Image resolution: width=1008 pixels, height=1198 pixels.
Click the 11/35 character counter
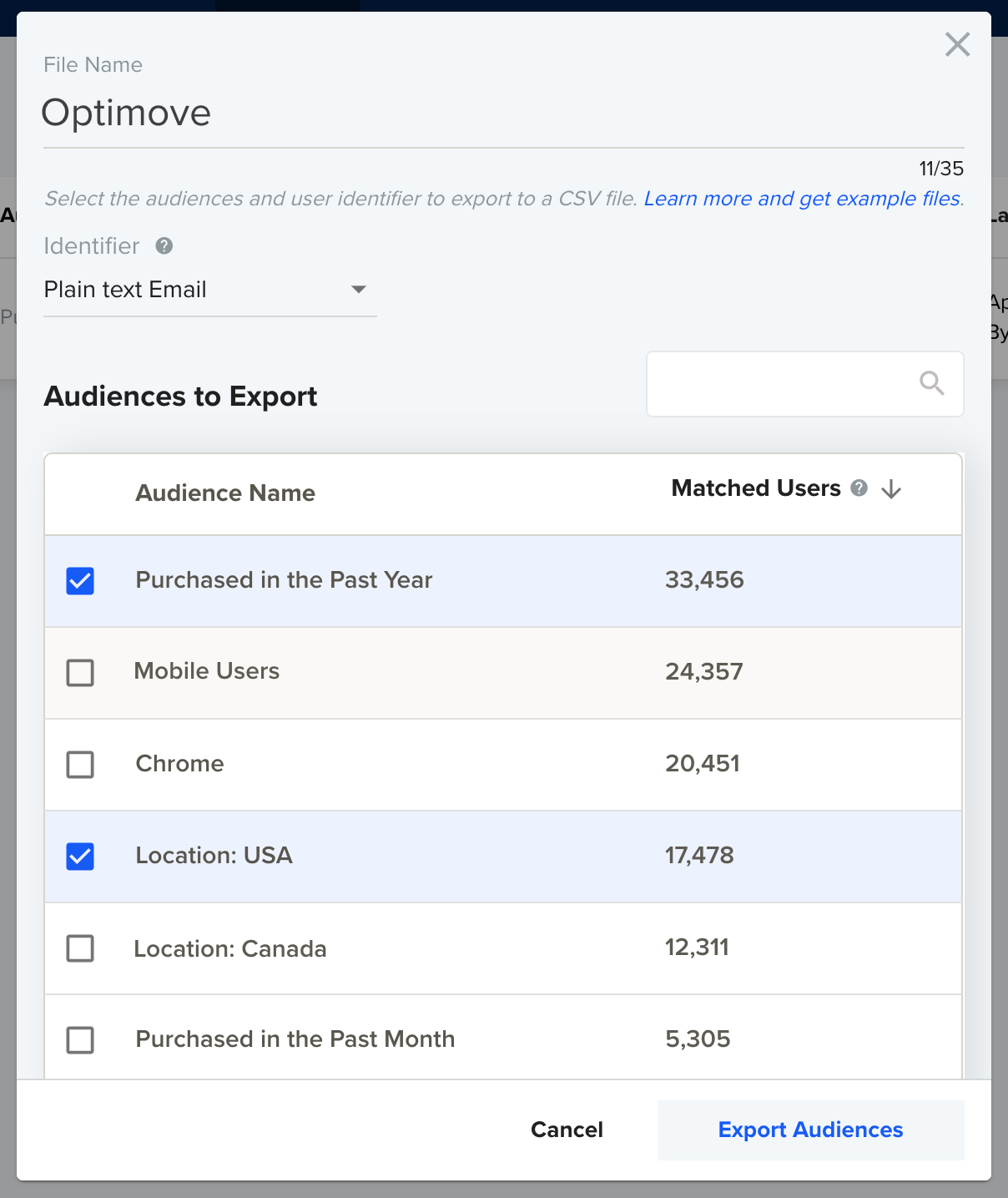click(x=941, y=169)
